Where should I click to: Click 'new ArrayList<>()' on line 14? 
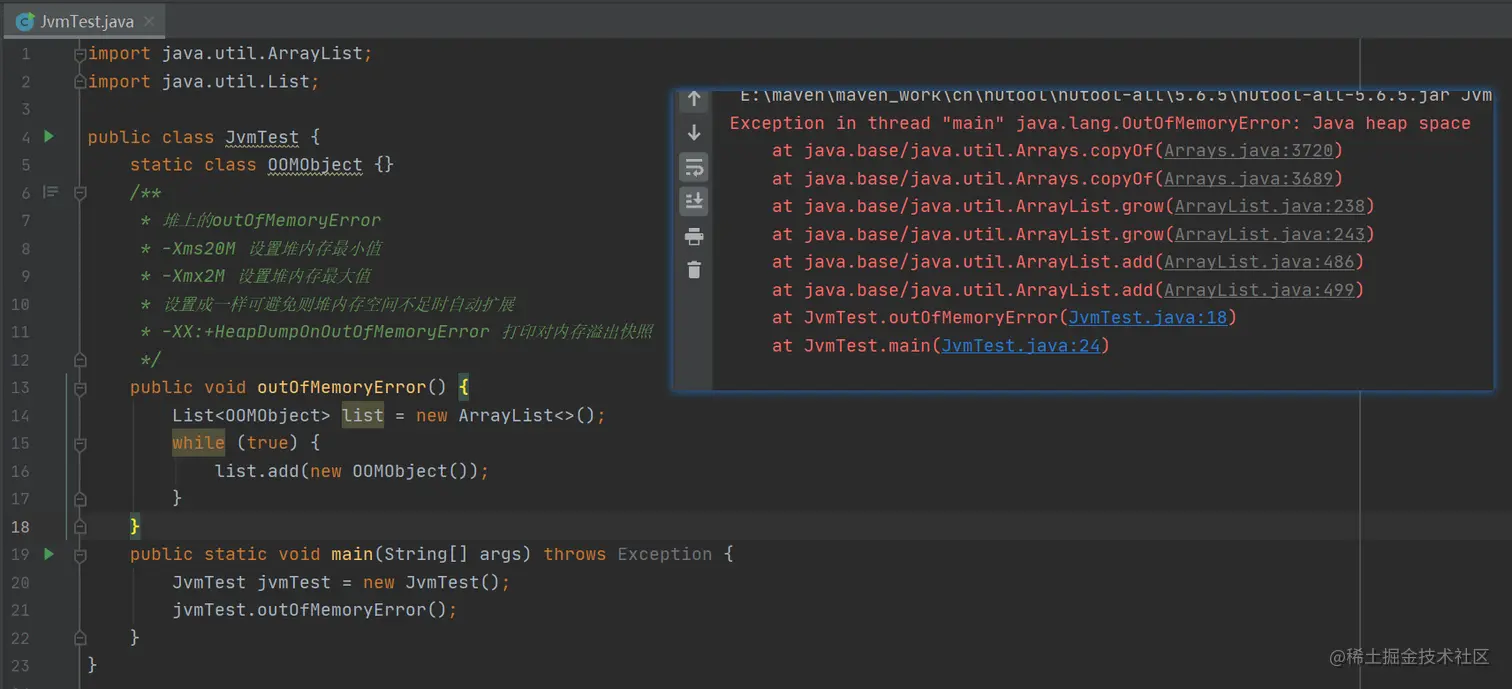[x=508, y=415]
